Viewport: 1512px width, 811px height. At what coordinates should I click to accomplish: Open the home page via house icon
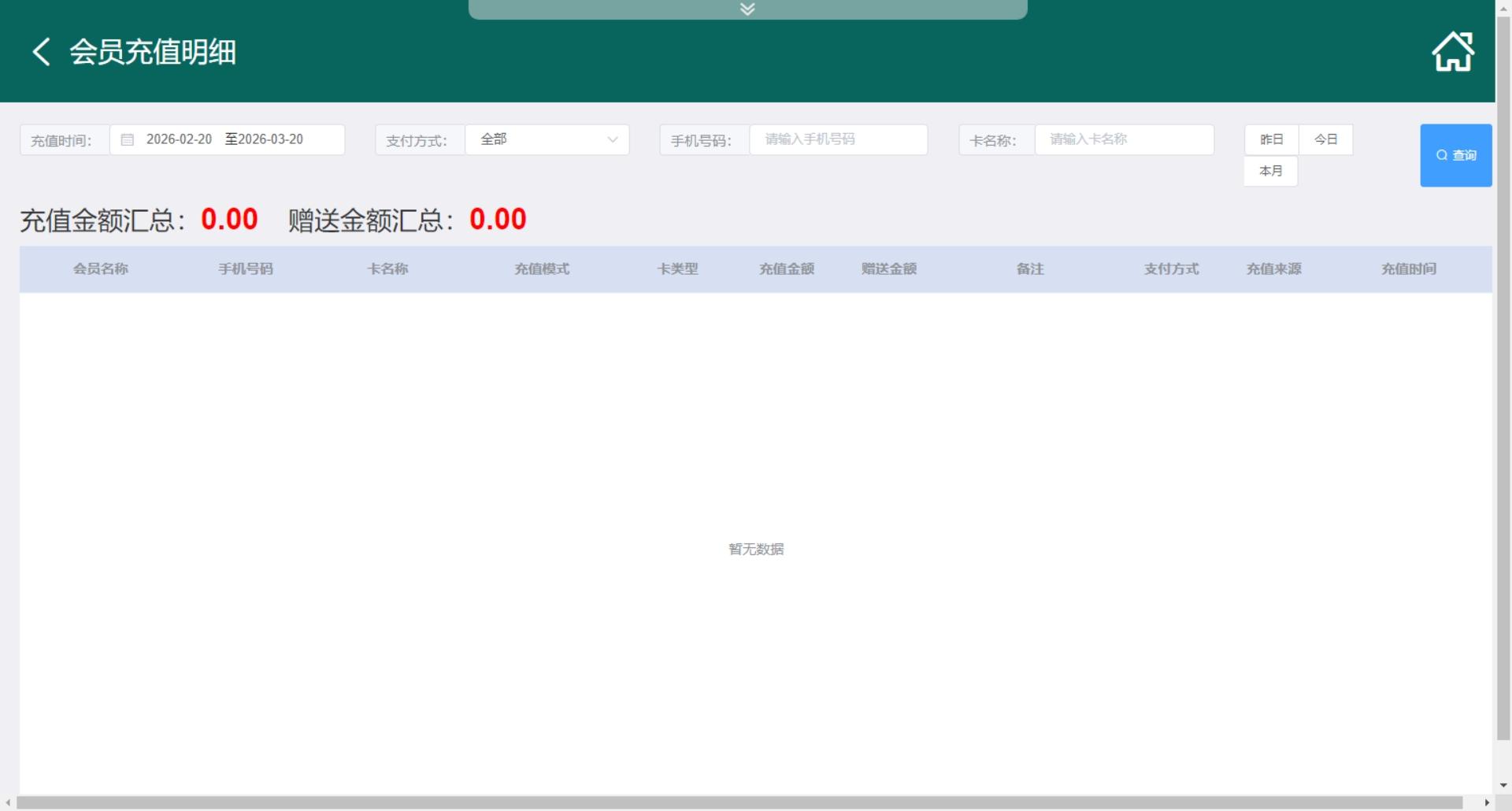[1453, 52]
